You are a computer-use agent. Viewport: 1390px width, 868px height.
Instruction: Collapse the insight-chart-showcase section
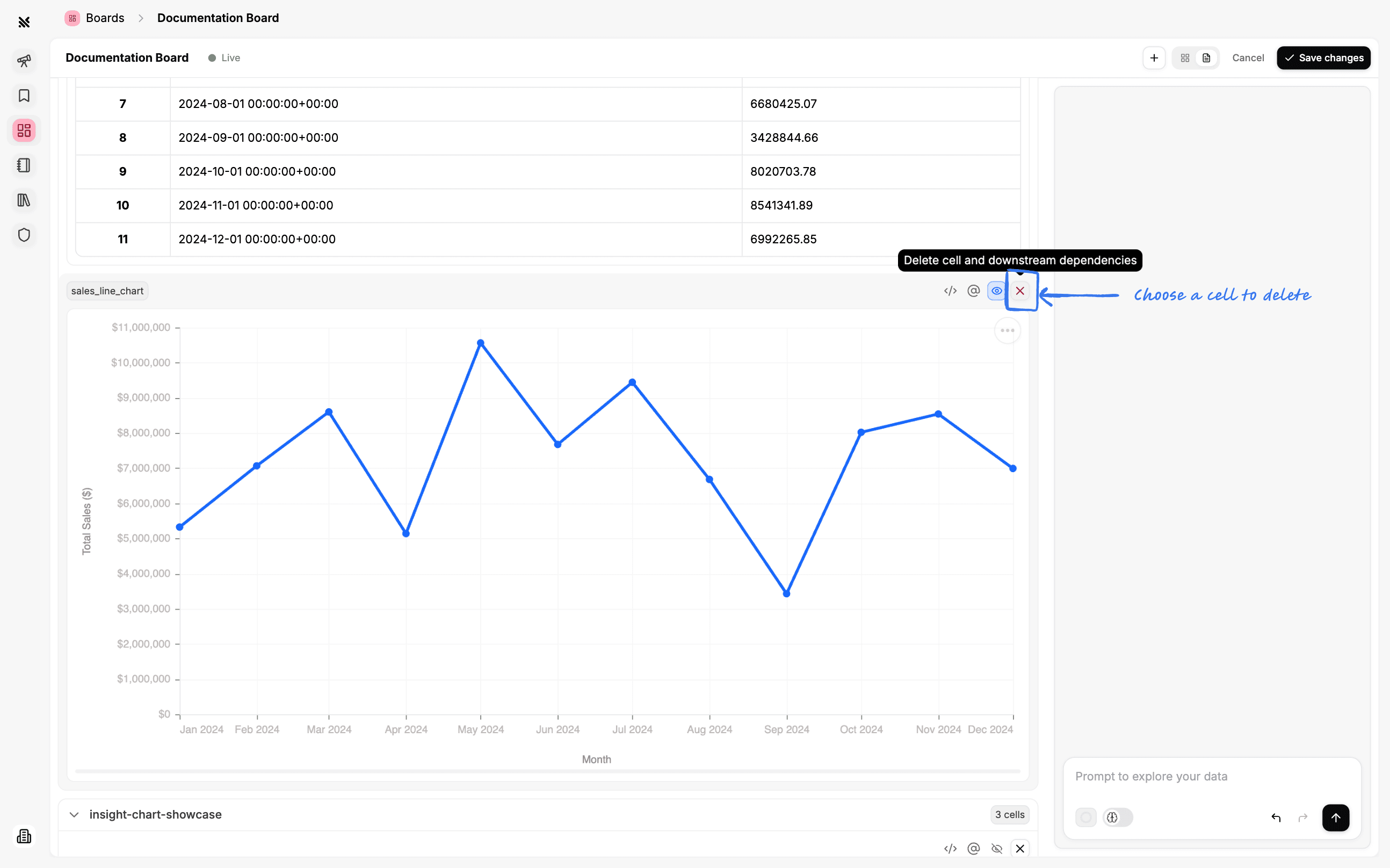pyautogui.click(x=74, y=815)
